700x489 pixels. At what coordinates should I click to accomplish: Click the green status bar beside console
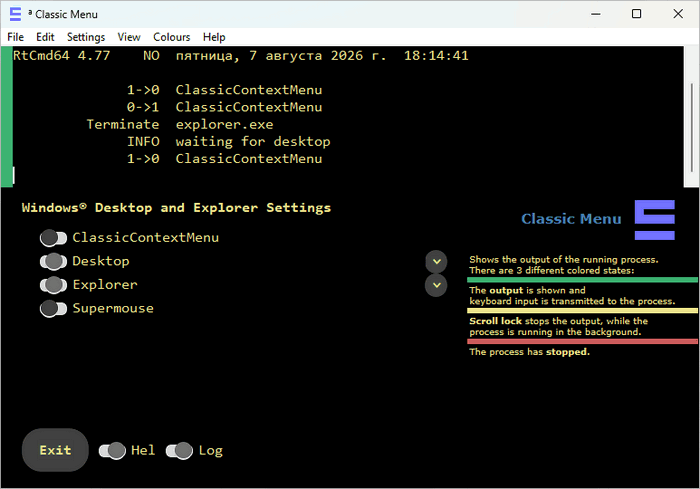click(7, 116)
